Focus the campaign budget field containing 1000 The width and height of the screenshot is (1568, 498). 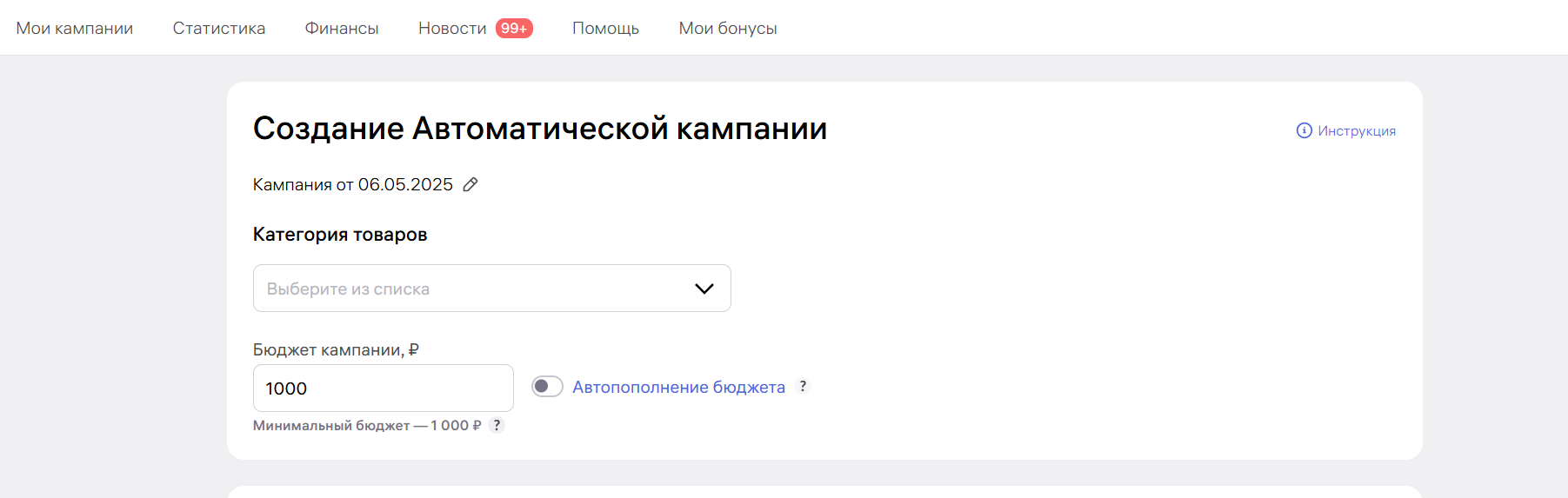click(x=384, y=388)
